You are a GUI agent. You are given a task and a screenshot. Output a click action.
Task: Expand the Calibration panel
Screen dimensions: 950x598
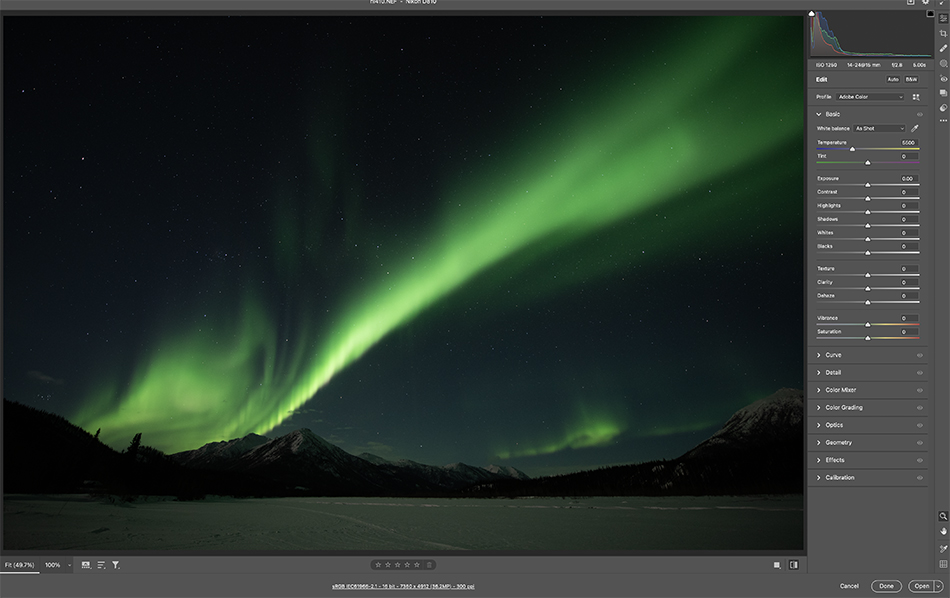tap(819, 478)
